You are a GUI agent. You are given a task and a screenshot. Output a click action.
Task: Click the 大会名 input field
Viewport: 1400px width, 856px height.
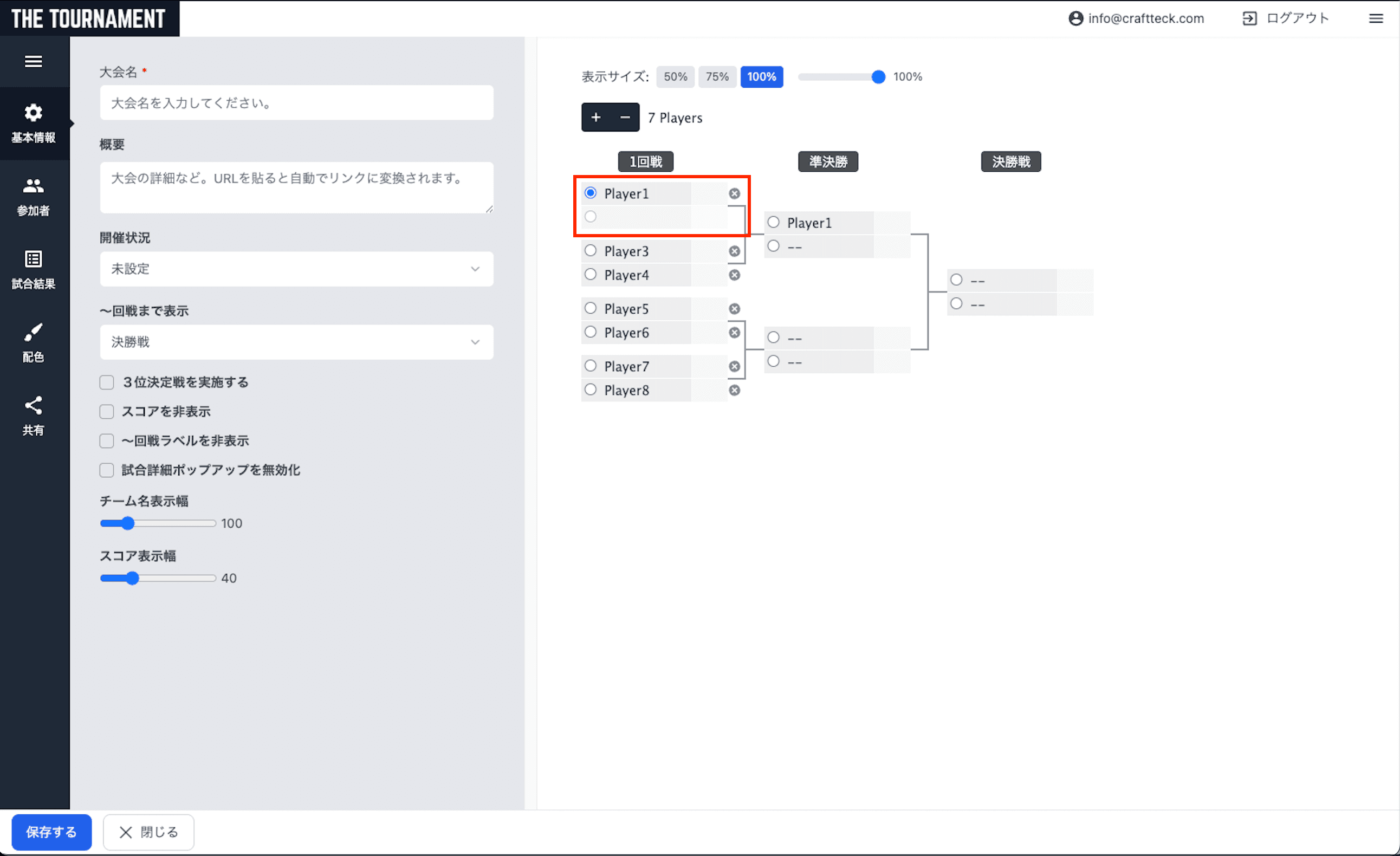point(296,103)
